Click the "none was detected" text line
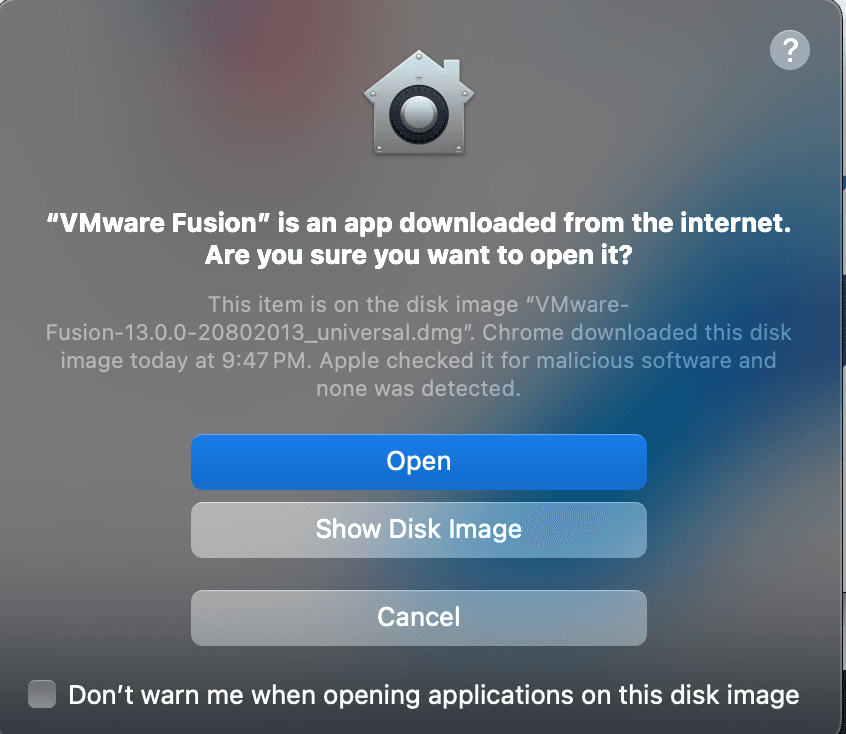The width and height of the screenshot is (846, 734). click(419, 389)
